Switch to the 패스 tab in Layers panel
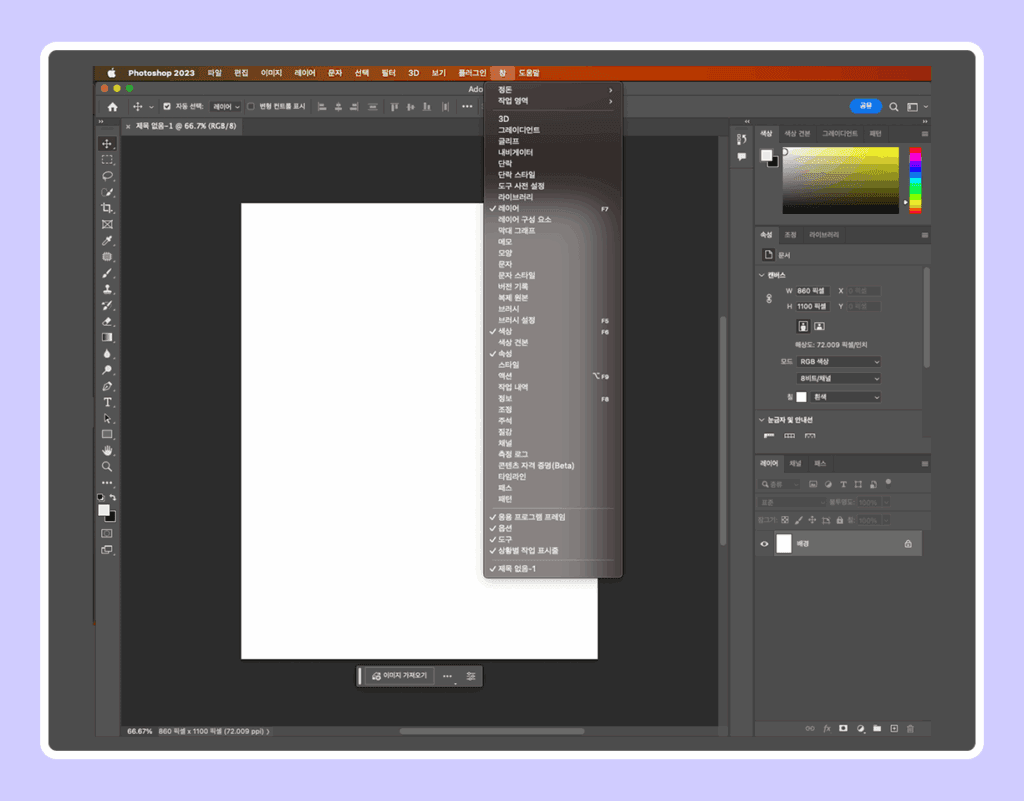The height and width of the screenshot is (801, 1024). pyautogui.click(x=820, y=463)
